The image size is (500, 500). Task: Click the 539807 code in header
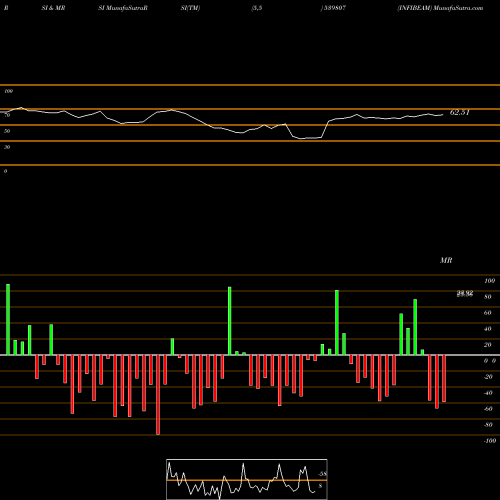(x=334, y=8)
